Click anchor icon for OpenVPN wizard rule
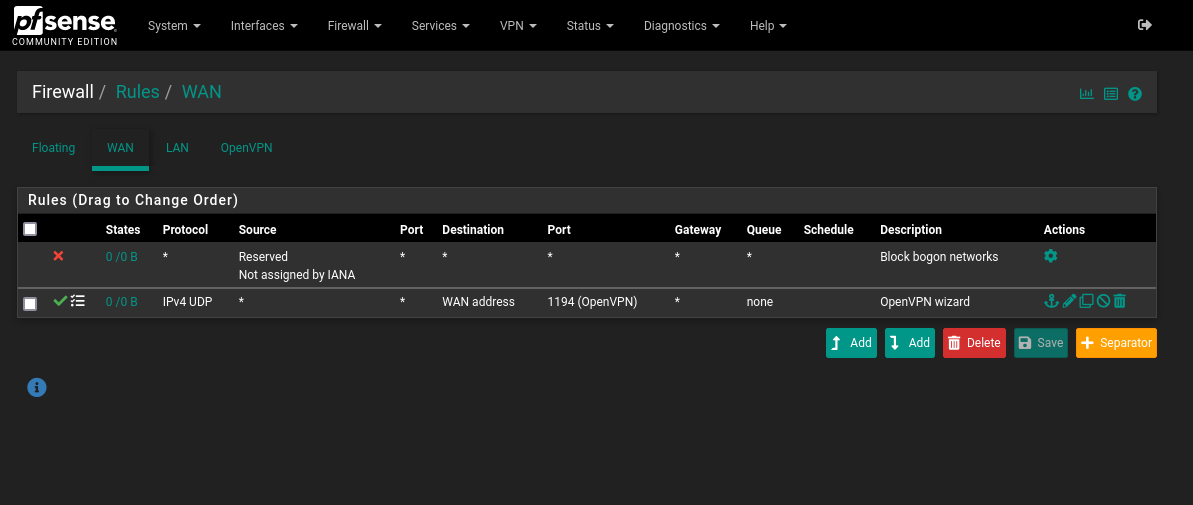1193x505 pixels. coord(1051,301)
